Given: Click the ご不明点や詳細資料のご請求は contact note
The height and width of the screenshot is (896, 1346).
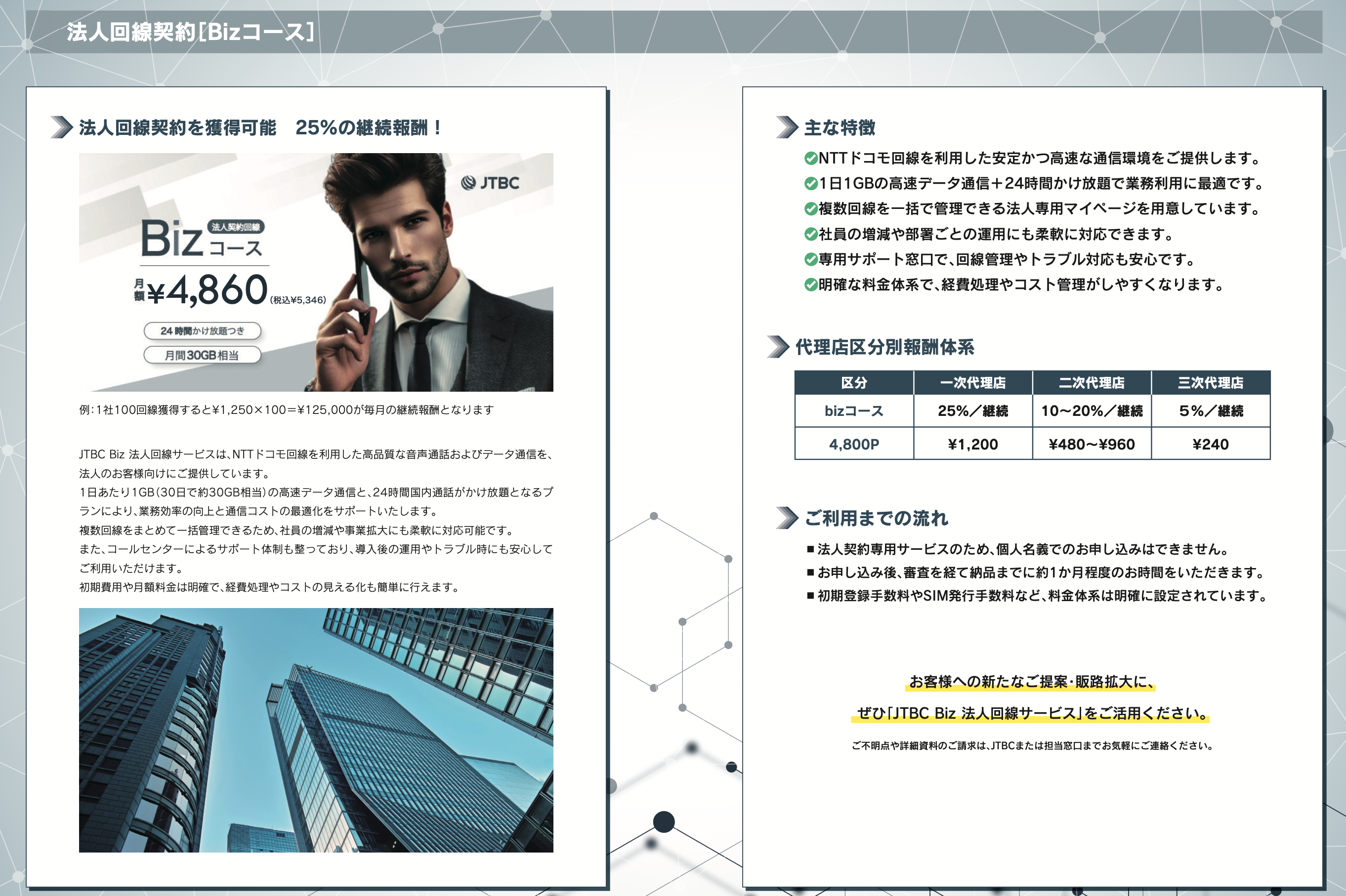Looking at the screenshot, I should pyautogui.click(x=1032, y=745).
